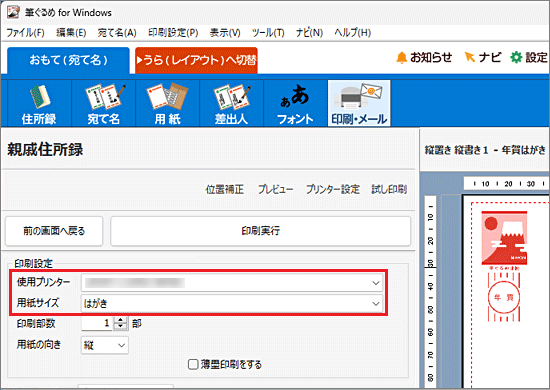
Task: Open the 印刷設定(P) menu
Action: tap(173, 33)
